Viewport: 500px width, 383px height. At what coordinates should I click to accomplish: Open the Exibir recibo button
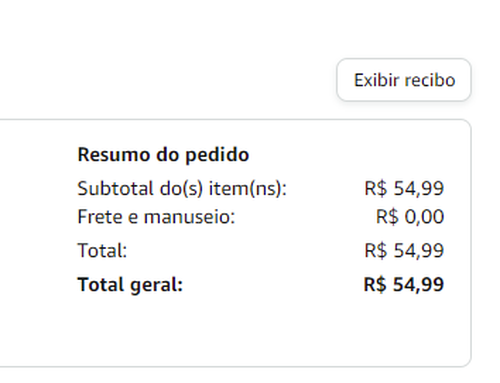[404, 80]
